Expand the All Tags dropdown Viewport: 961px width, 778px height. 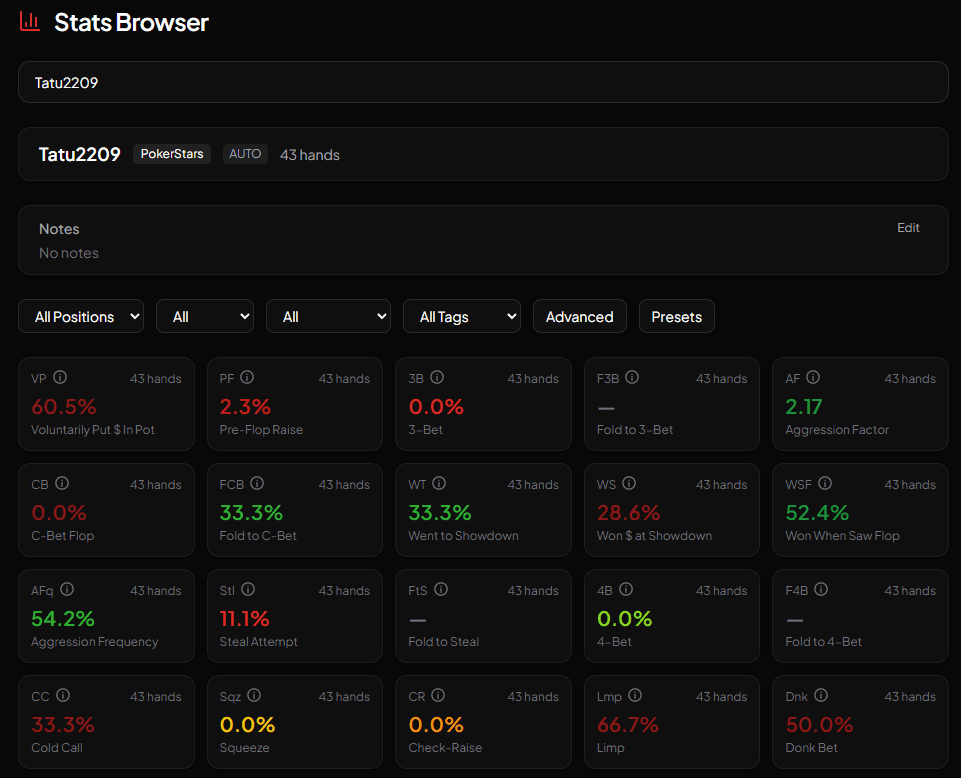(461, 316)
